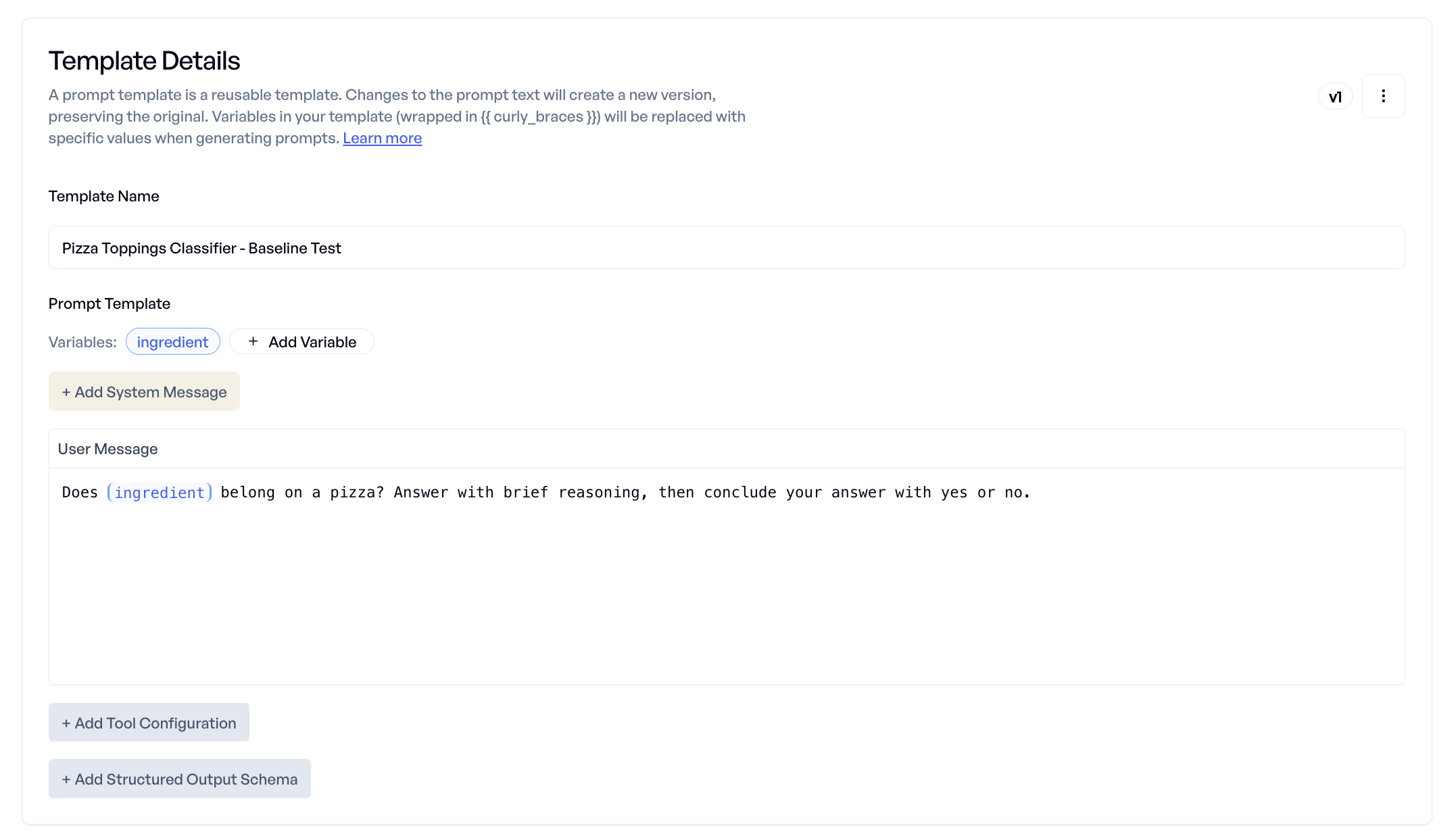Select the inline ingredient token in prompt
Image resolution: width=1456 pixels, height=838 pixels.
tap(160, 493)
